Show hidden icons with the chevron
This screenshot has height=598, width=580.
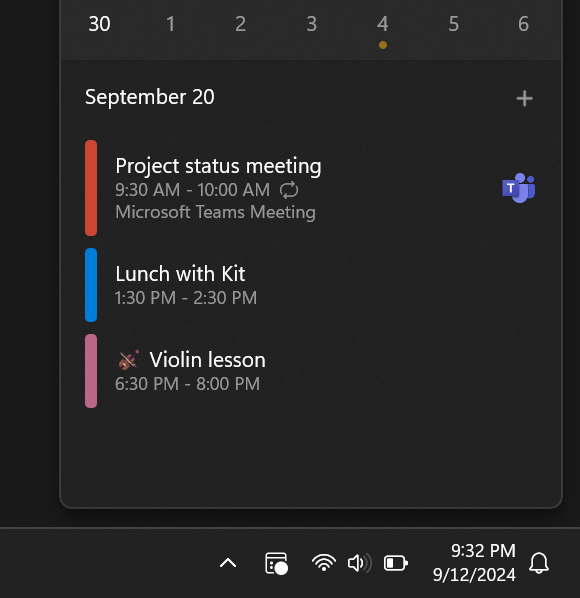coord(228,563)
